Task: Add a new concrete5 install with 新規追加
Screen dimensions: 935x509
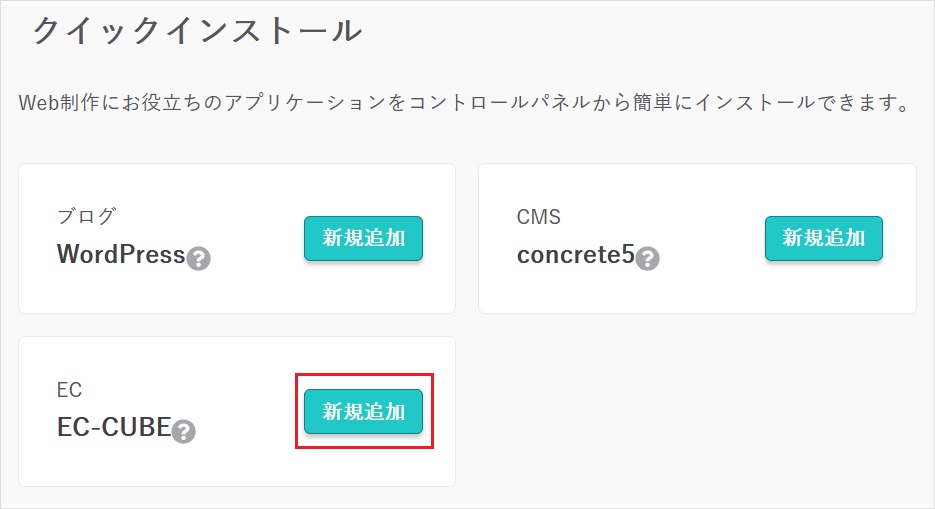Action: tap(823, 238)
